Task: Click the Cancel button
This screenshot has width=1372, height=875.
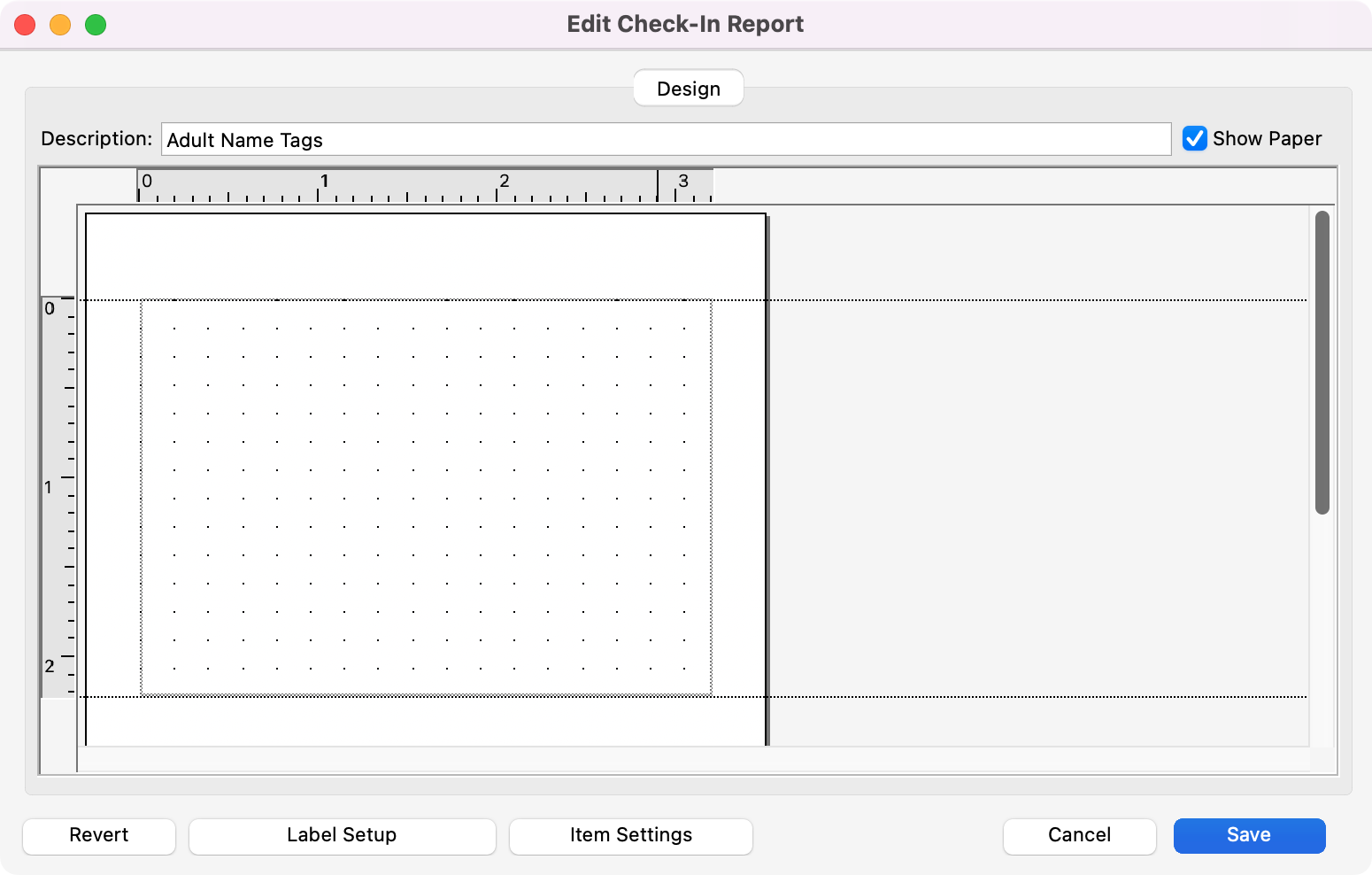Action: [x=1079, y=835]
